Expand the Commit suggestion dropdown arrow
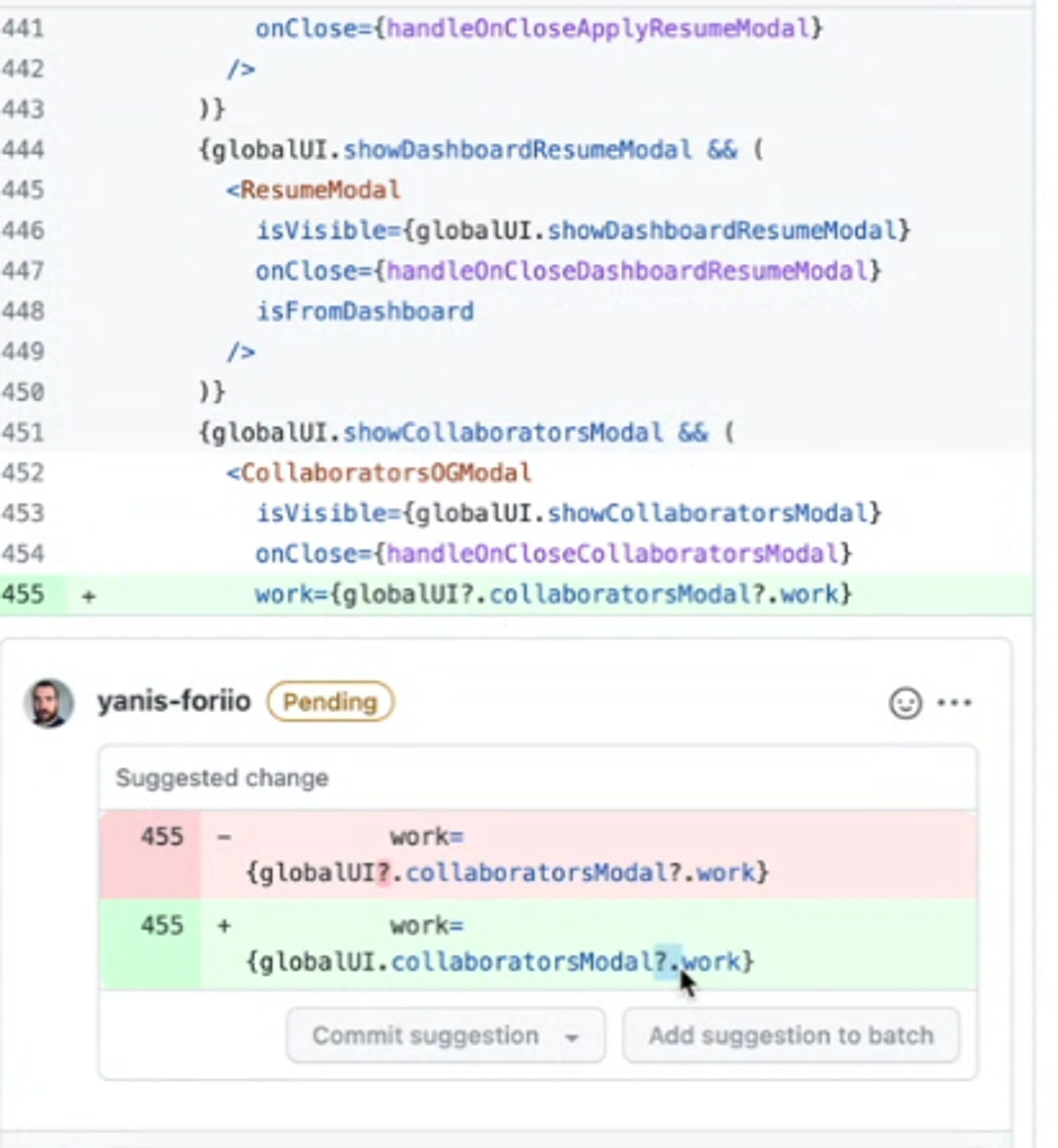The height and width of the screenshot is (1148, 1058). (571, 1037)
